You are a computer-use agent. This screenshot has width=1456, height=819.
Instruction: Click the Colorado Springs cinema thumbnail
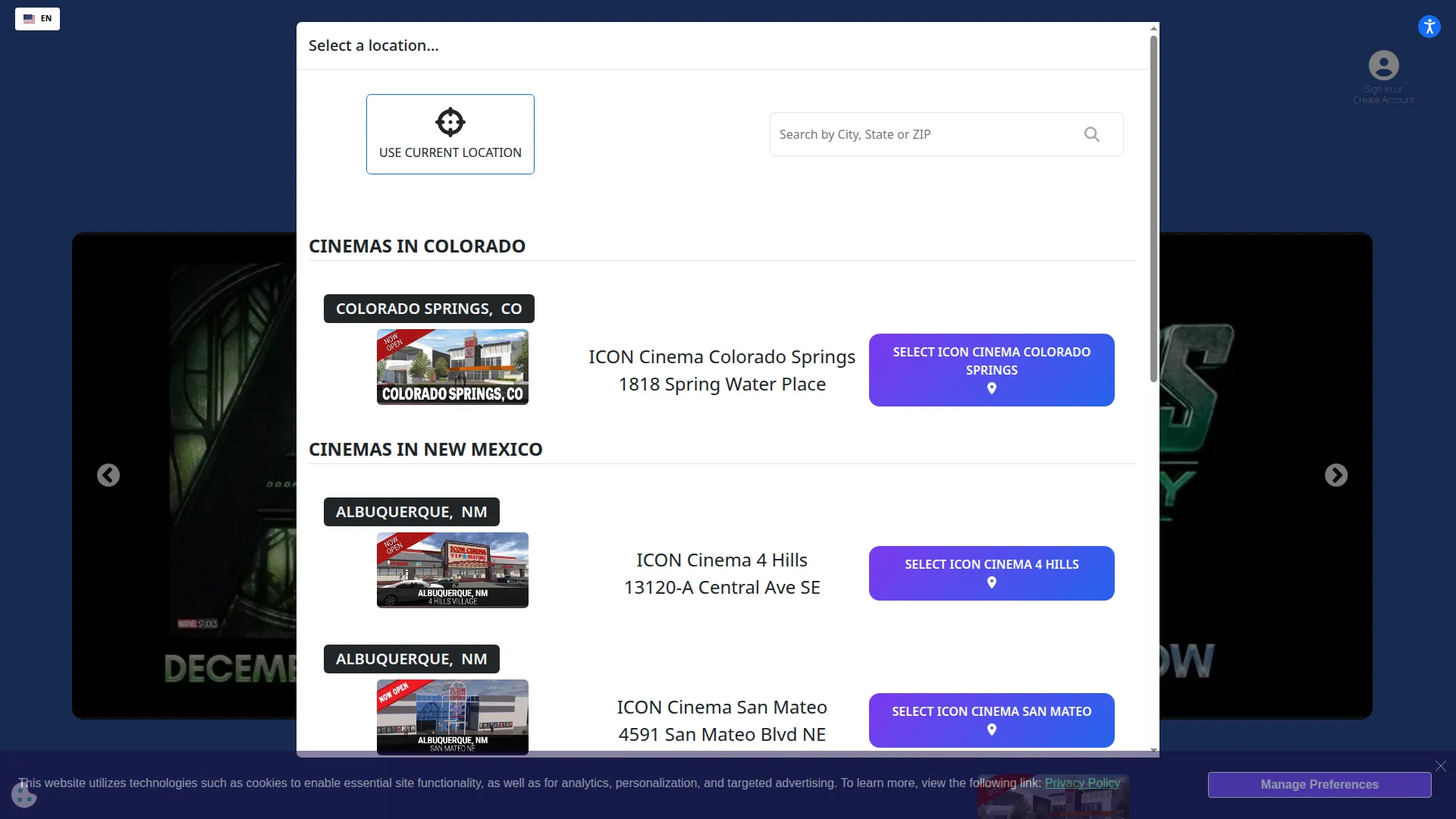click(453, 367)
